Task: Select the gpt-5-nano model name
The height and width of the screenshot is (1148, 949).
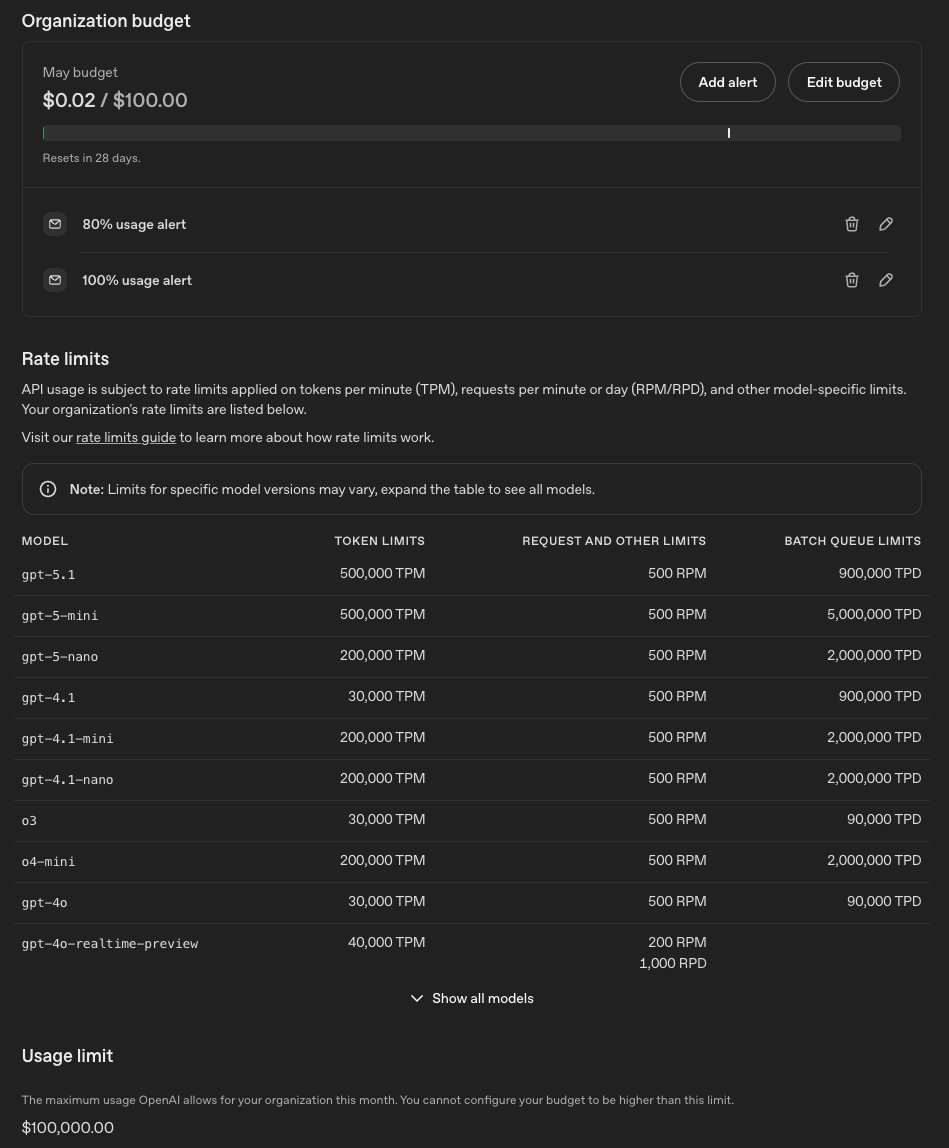Action: 60,657
